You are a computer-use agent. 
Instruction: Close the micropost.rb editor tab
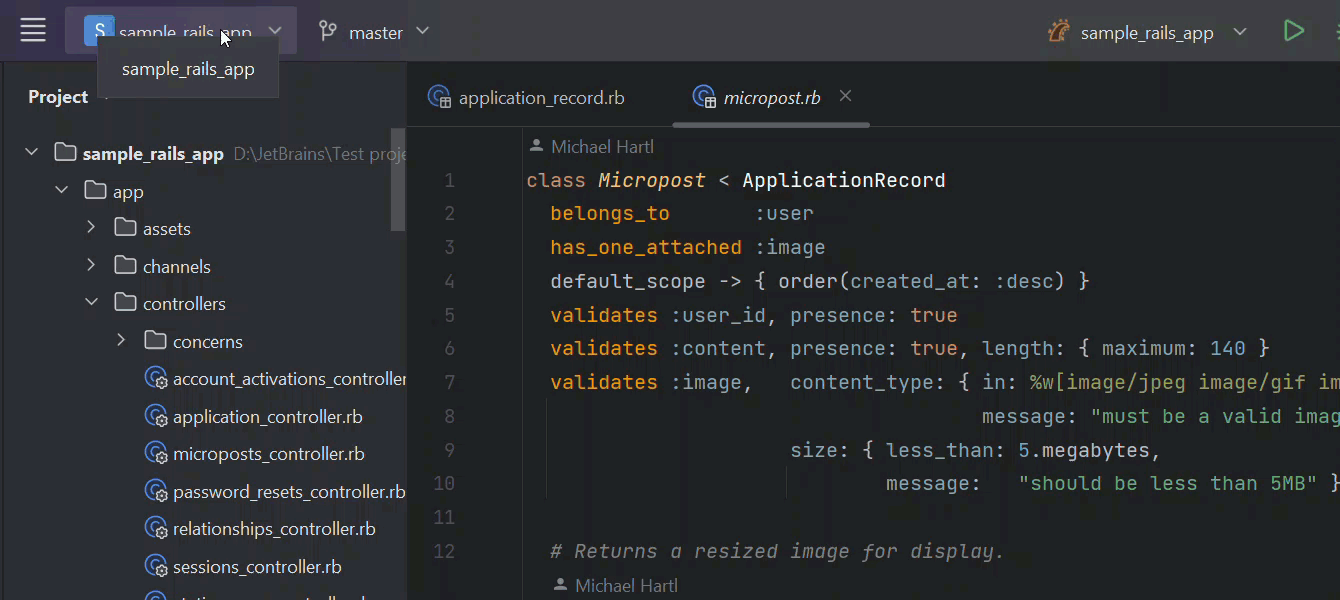(846, 96)
